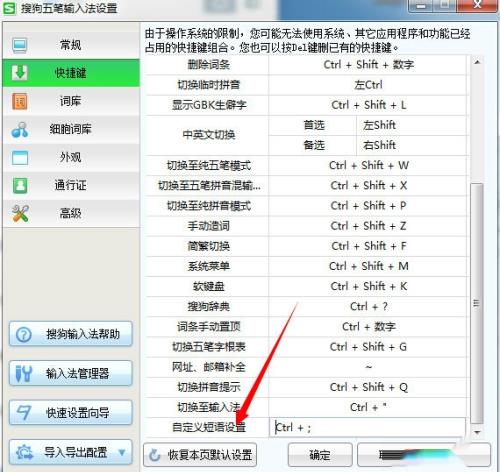Select the 快捷键 tab

(x=71, y=73)
